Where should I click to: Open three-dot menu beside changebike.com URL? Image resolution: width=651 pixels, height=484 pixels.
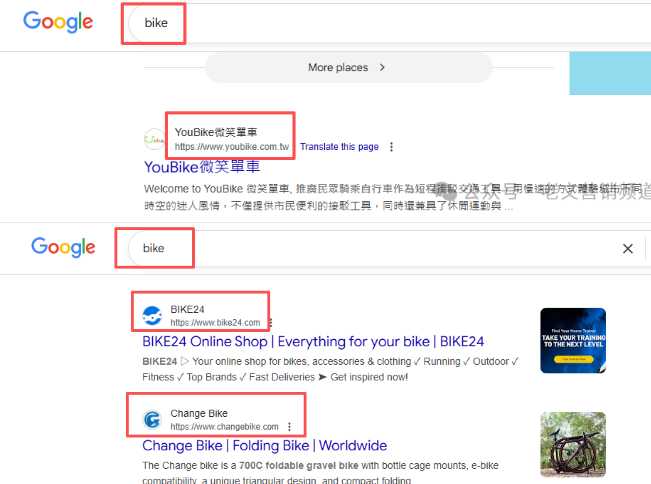(290, 427)
